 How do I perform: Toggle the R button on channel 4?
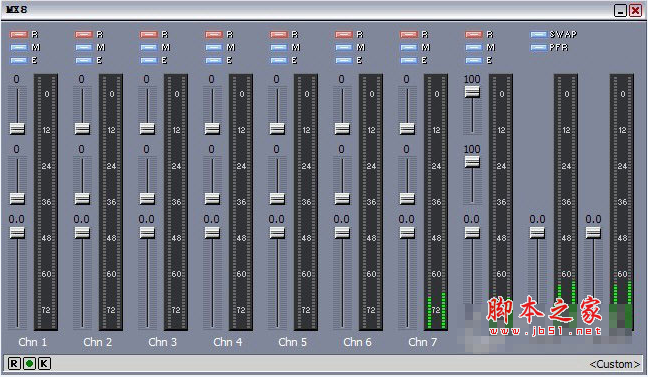click(x=214, y=34)
